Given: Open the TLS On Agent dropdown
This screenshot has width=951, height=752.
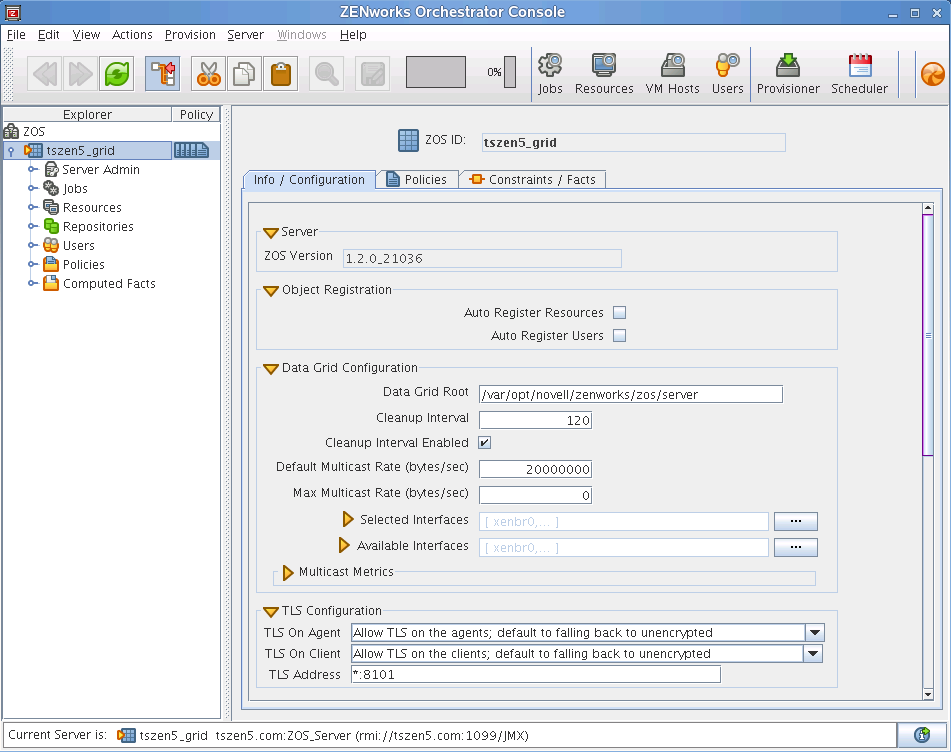Looking at the screenshot, I should coord(813,632).
